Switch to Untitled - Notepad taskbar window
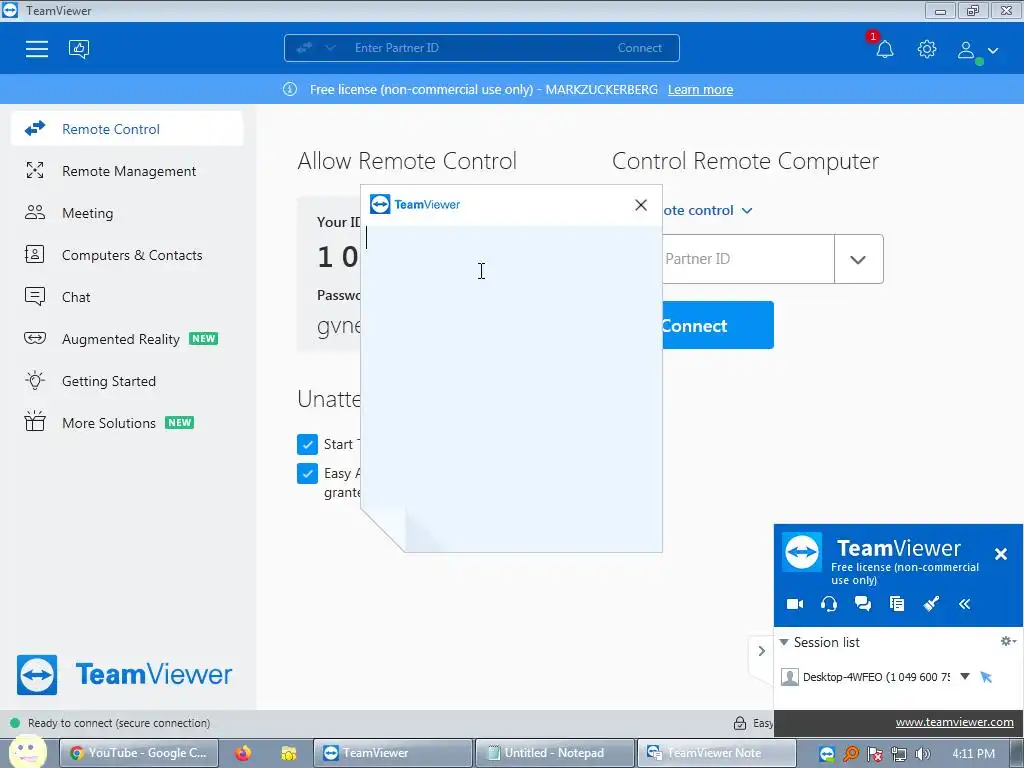 click(x=554, y=753)
